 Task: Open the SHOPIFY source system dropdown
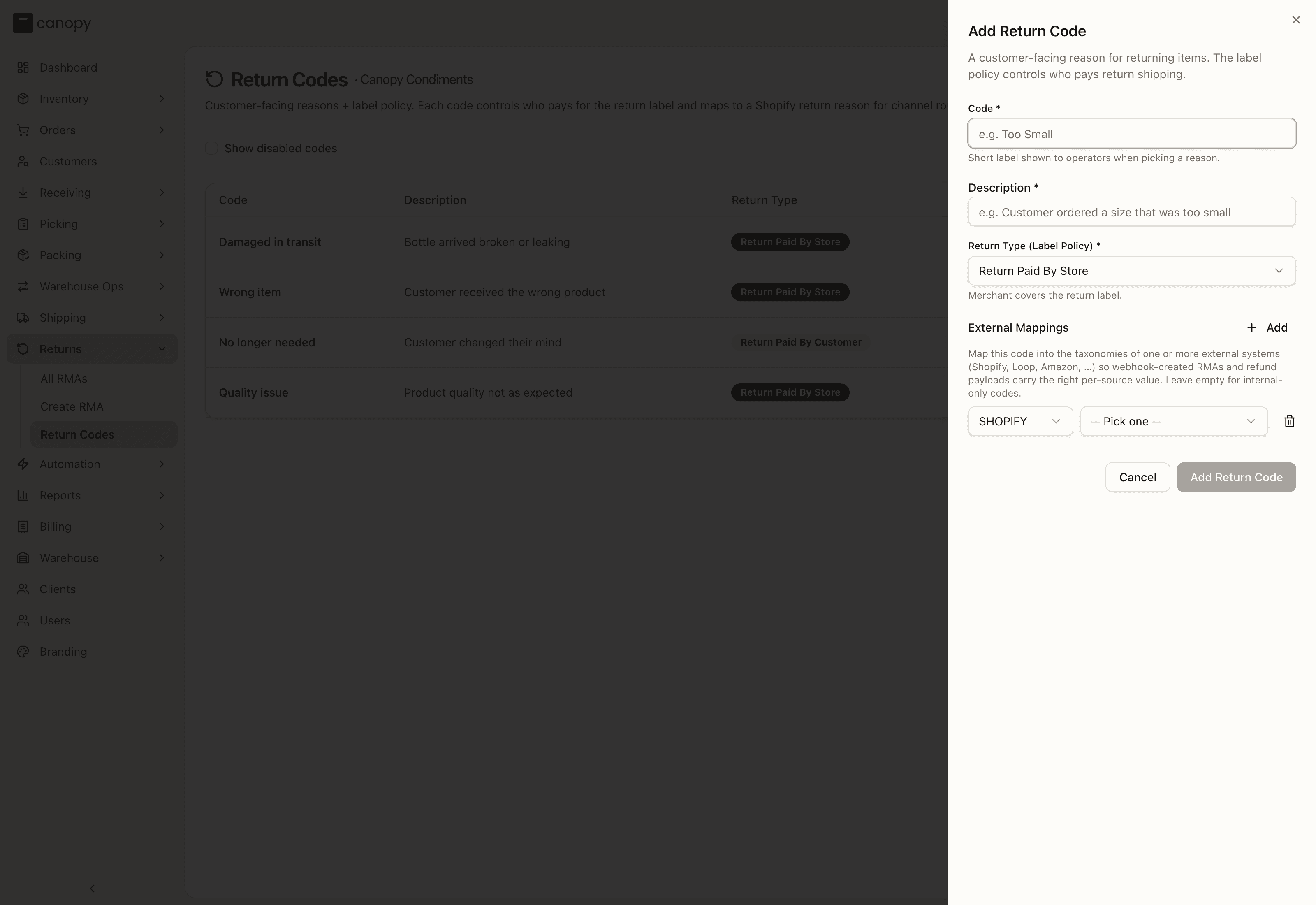click(1020, 421)
